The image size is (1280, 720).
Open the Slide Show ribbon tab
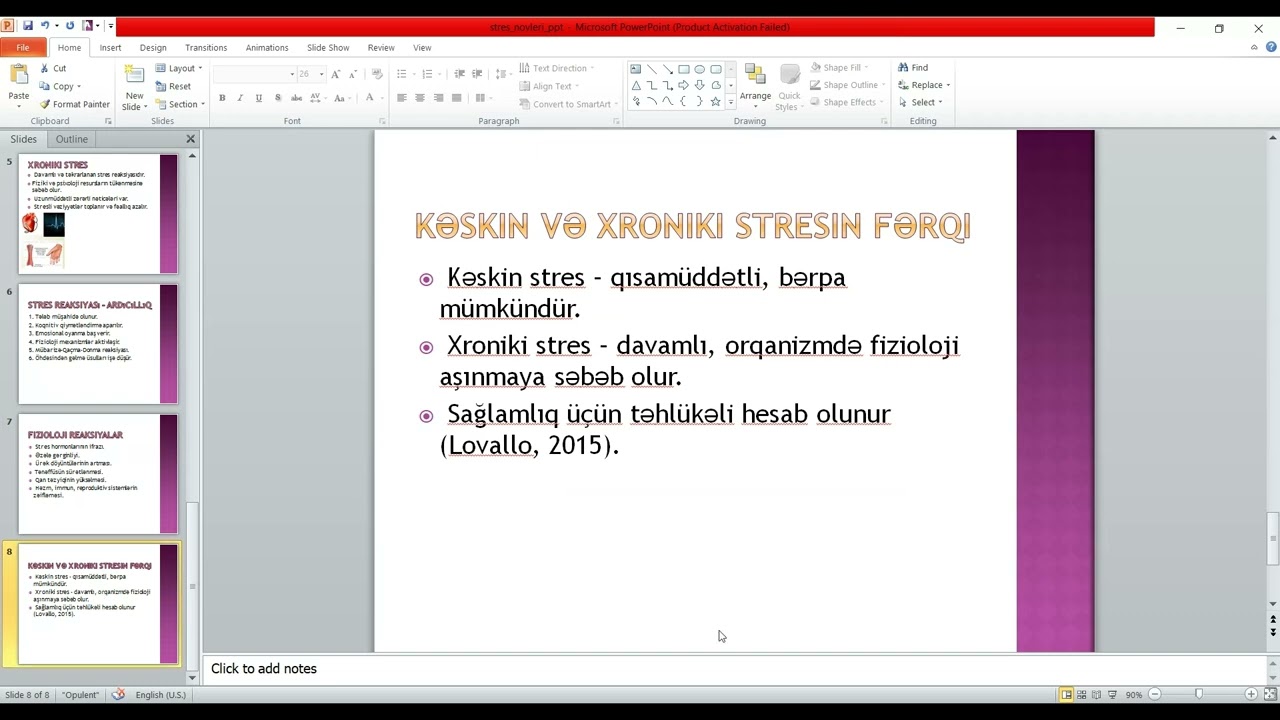tap(328, 47)
